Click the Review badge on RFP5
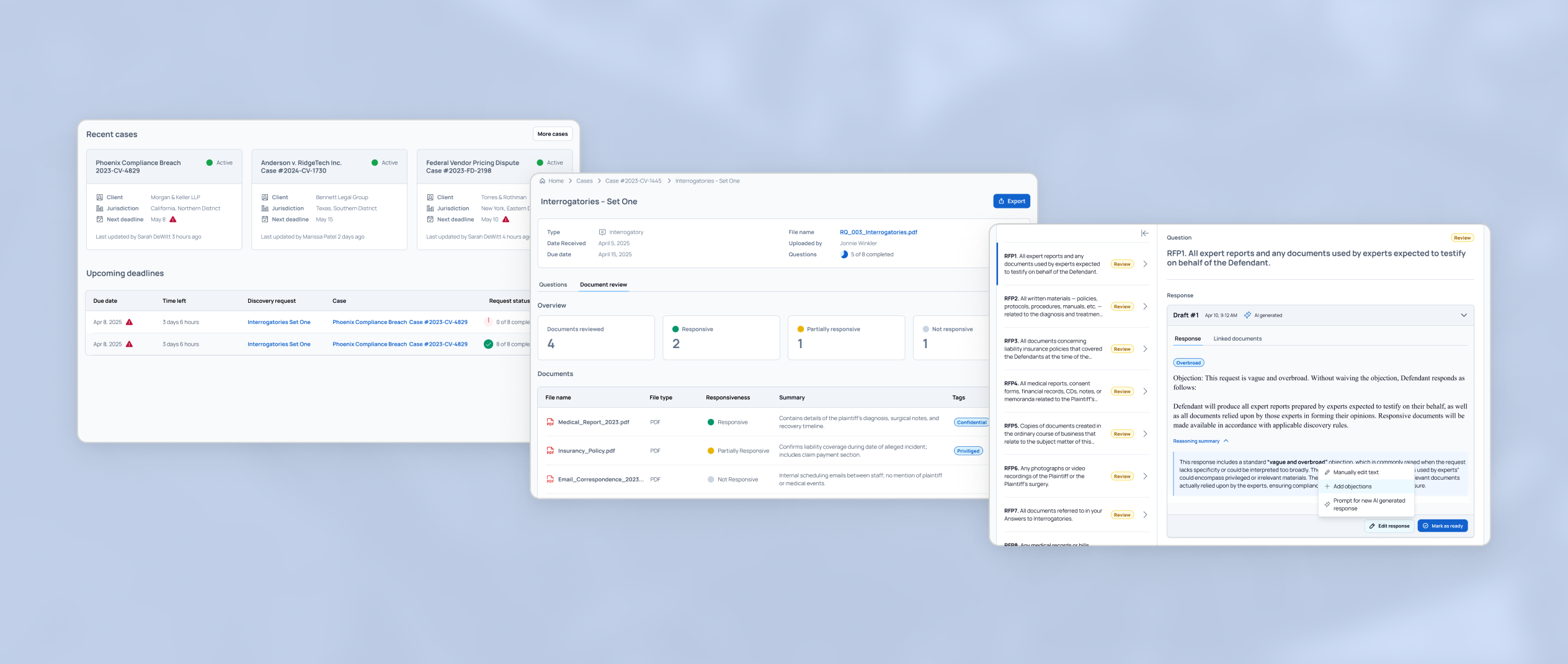The height and width of the screenshot is (664, 1568). 1122,434
